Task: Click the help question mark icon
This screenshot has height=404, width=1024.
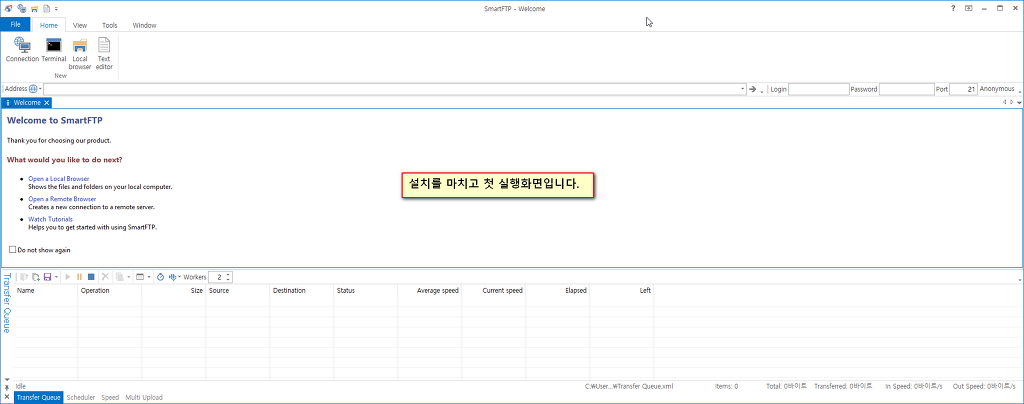Action: (952, 8)
